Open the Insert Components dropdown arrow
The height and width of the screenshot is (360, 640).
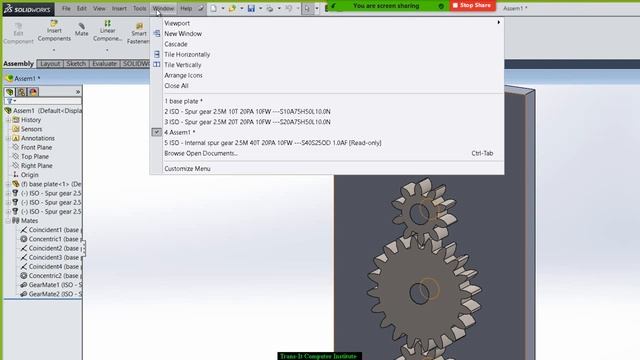pos(54,50)
